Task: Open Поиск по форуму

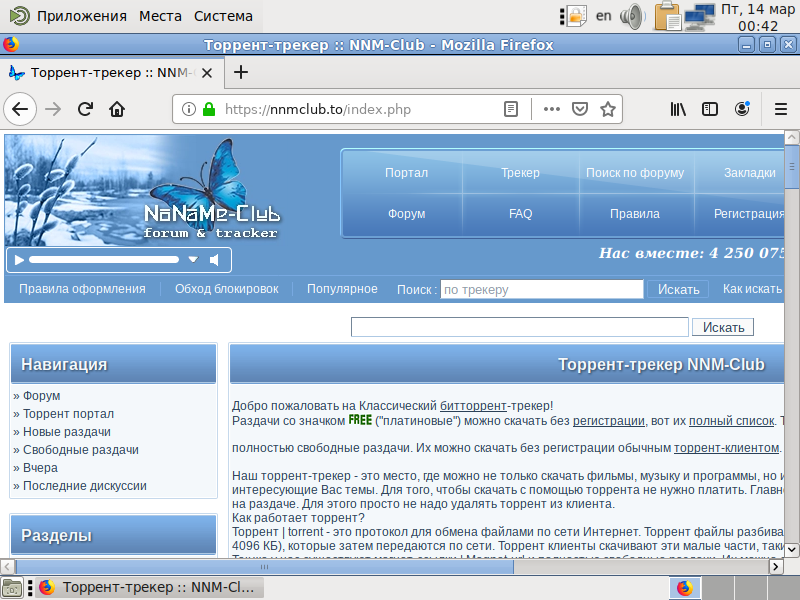Action: point(635,172)
